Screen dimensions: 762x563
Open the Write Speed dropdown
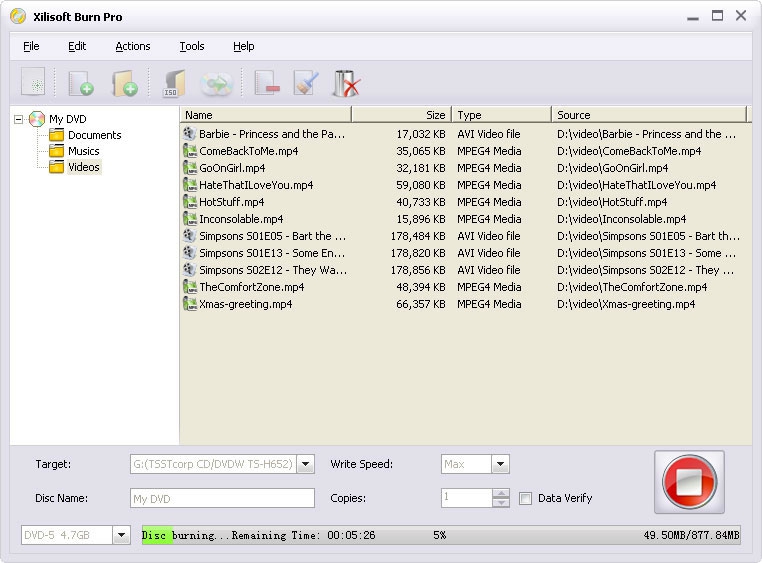pyautogui.click(x=500, y=464)
